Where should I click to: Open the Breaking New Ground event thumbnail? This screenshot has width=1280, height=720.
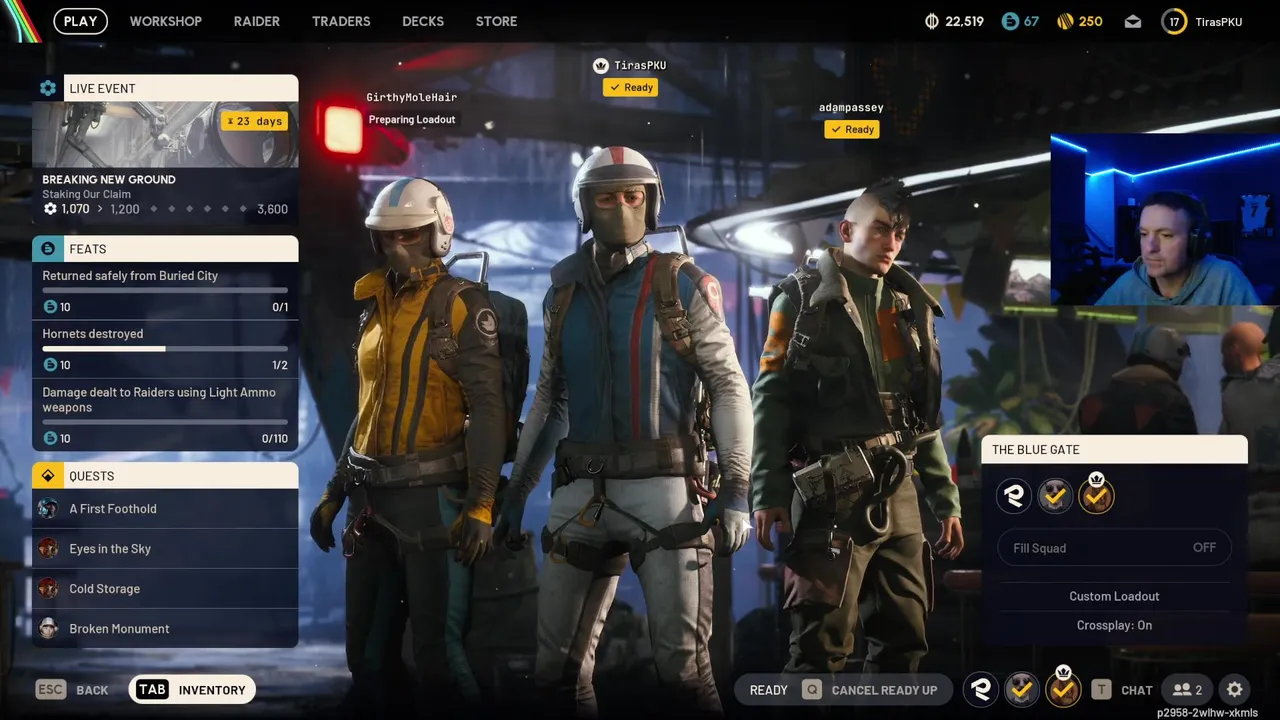click(x=165, y=134)
